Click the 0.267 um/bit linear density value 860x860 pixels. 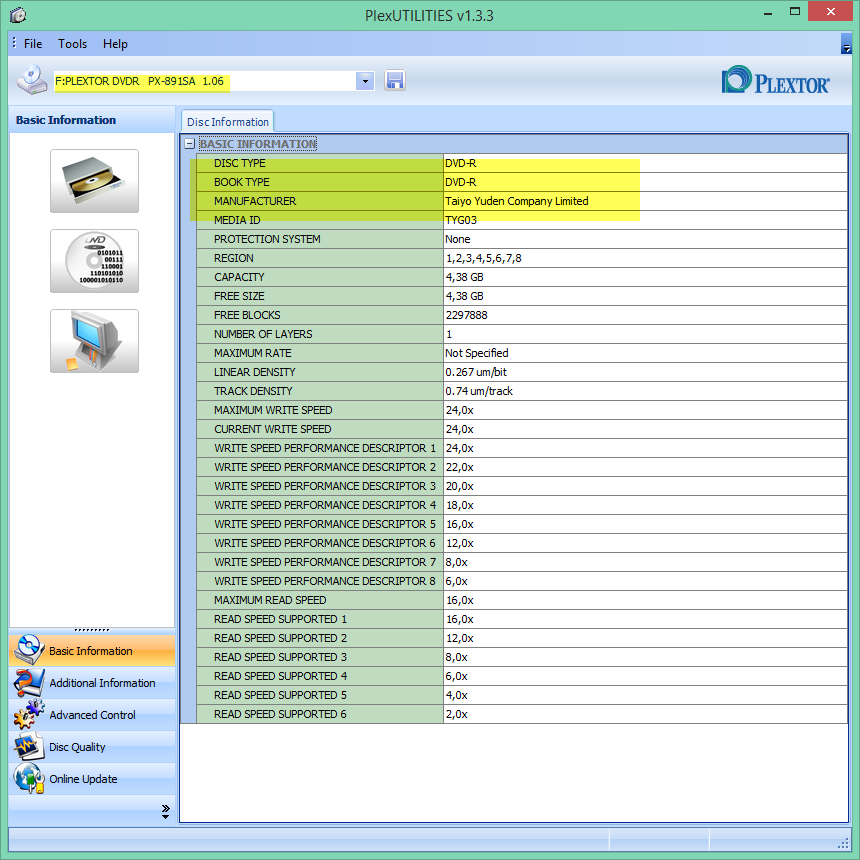point(476,372)
